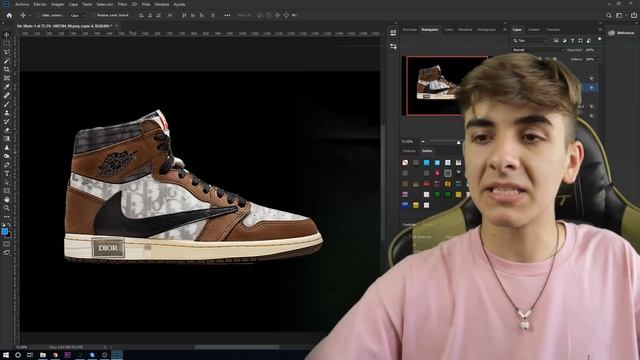Click the Photoshop icon on the taskbar
Image resolution: width=640 pixels, height=360 pixels.
pyautogui.click(x=117, y=355)
